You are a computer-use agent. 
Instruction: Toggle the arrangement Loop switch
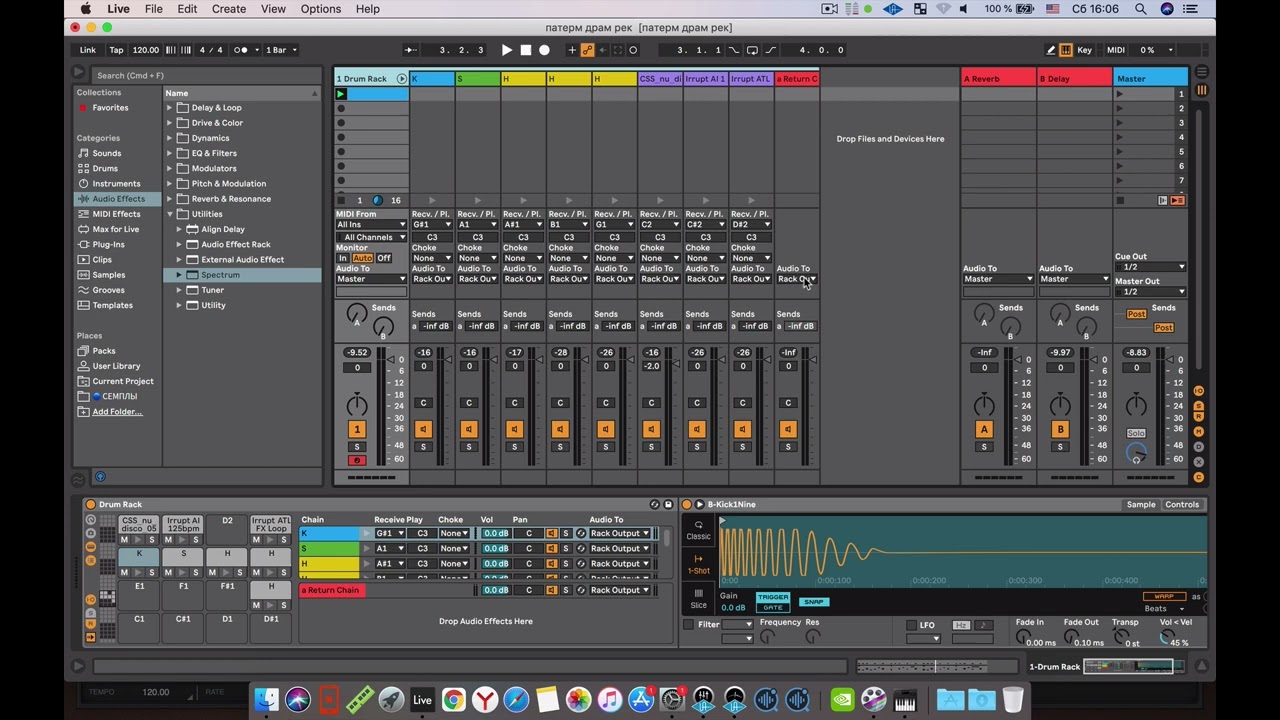(752, 50)
